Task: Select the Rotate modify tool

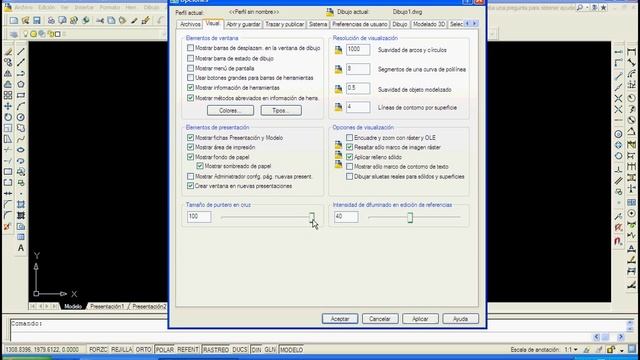Action: pyautogui.click(x=8, y=117)
